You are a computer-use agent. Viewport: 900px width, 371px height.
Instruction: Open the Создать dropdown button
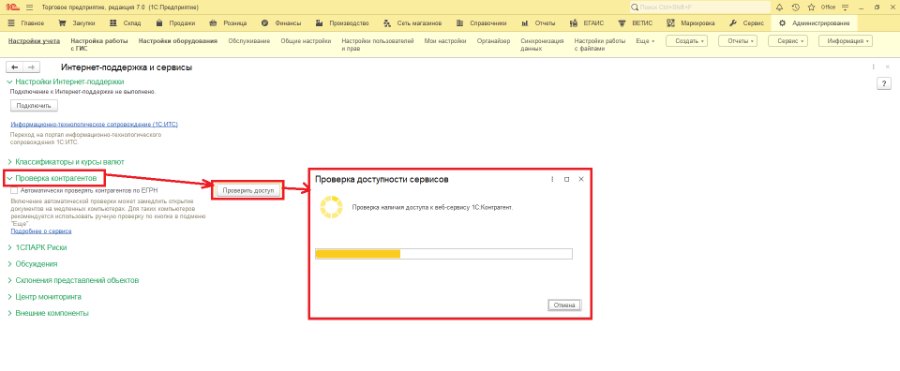point(686,41)
